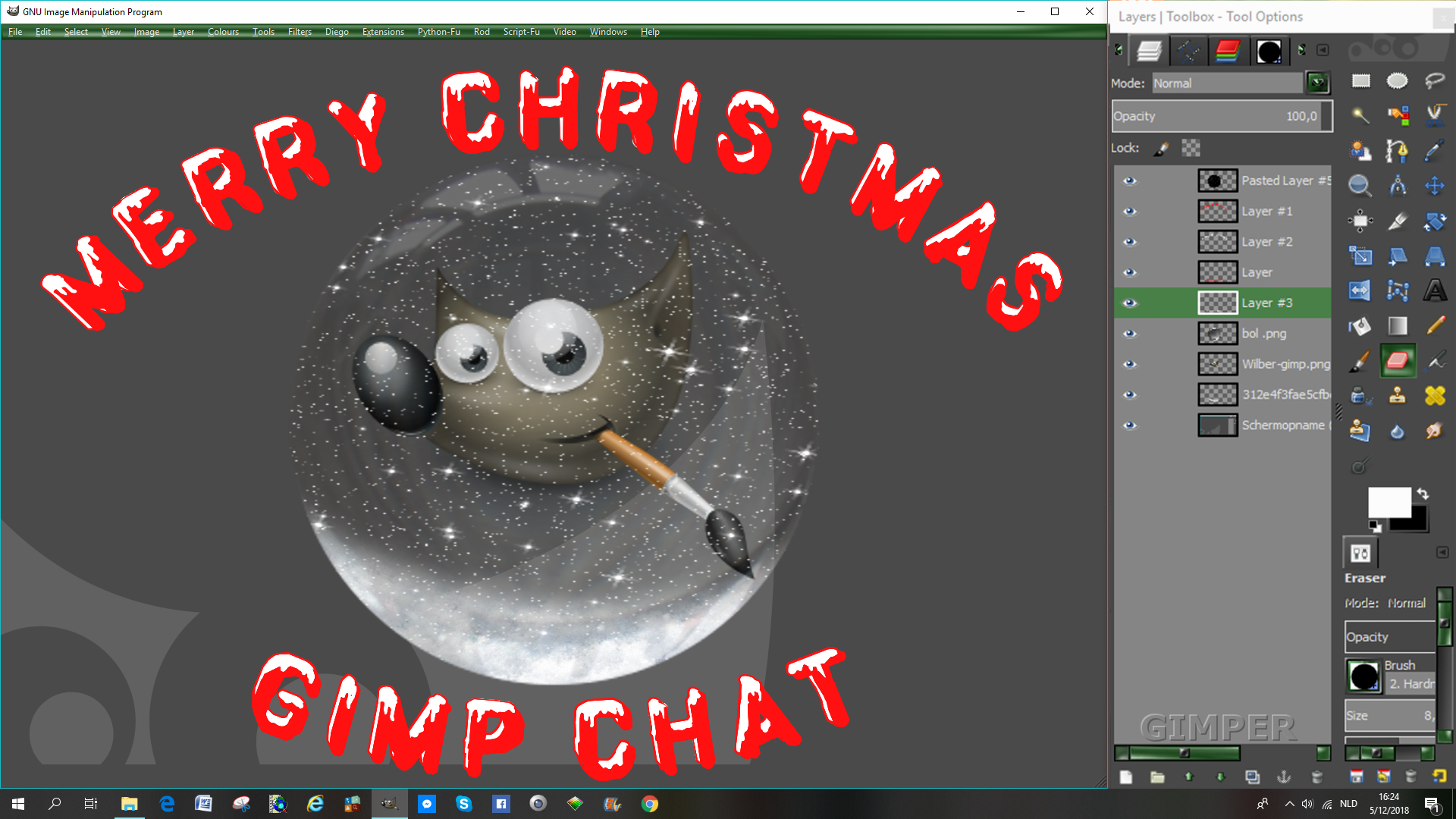Anchor the floating layer button
Screen dimensions: 1456x819
coord(1284,777)
